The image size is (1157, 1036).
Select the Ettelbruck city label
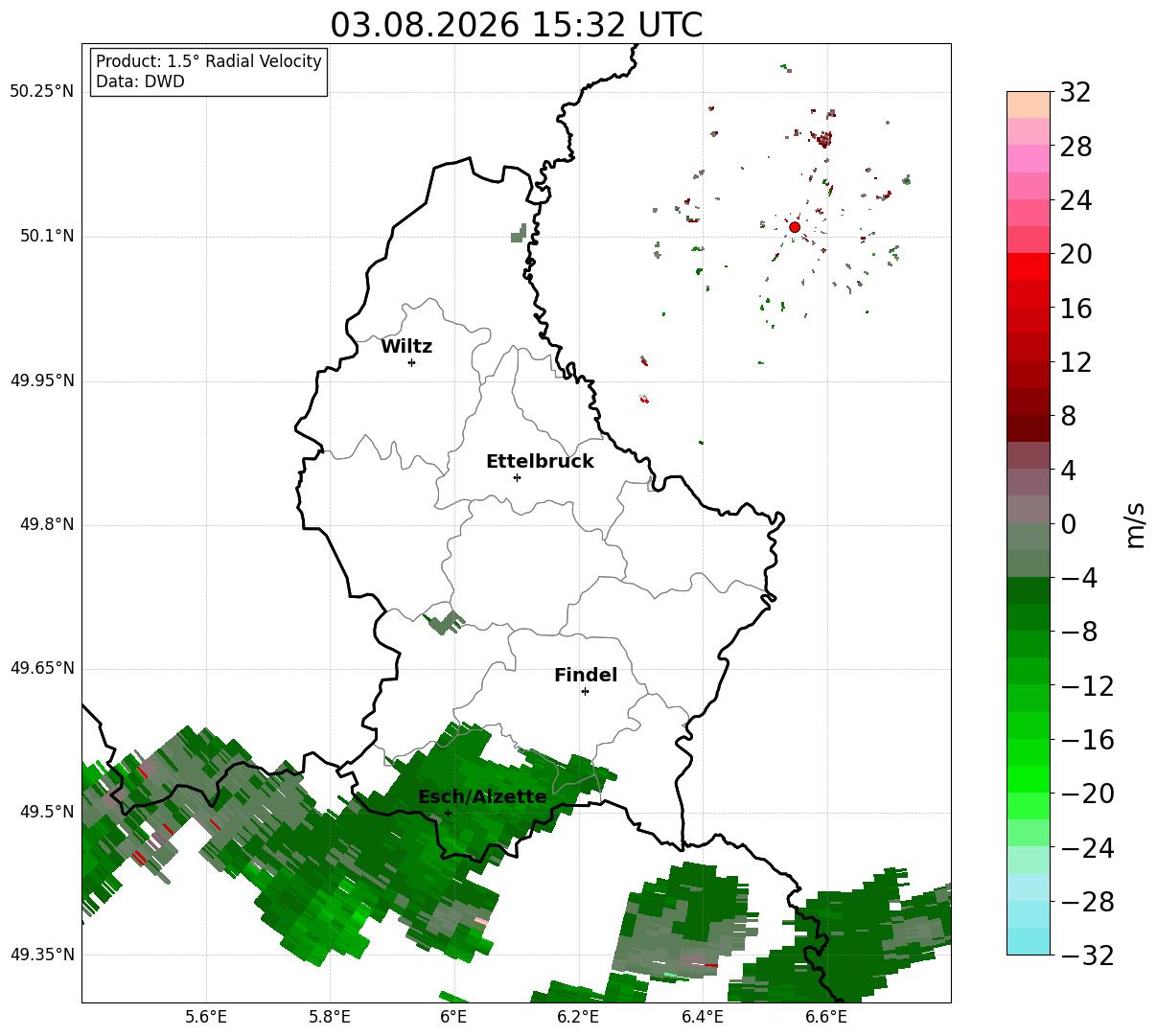[x=540, y=462]
